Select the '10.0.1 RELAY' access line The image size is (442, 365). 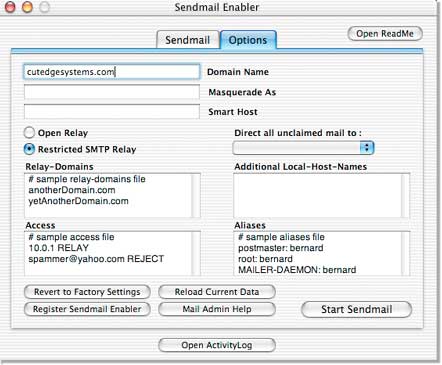(59, 248)
